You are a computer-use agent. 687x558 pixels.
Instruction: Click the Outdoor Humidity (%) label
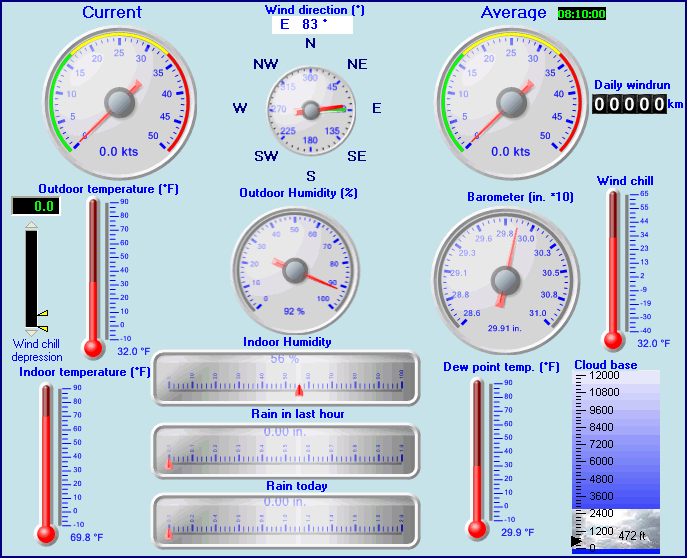click(x=298, y=193)
